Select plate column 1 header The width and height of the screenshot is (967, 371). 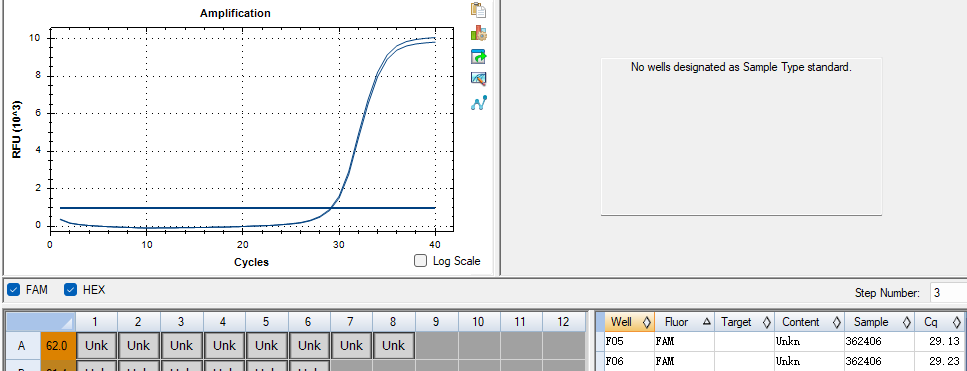pos(96,322)
